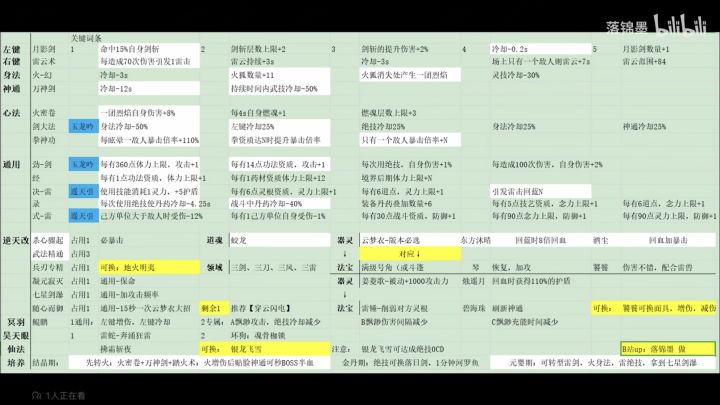
Task: Select the 神通 row label
Action: coord(11,88)
